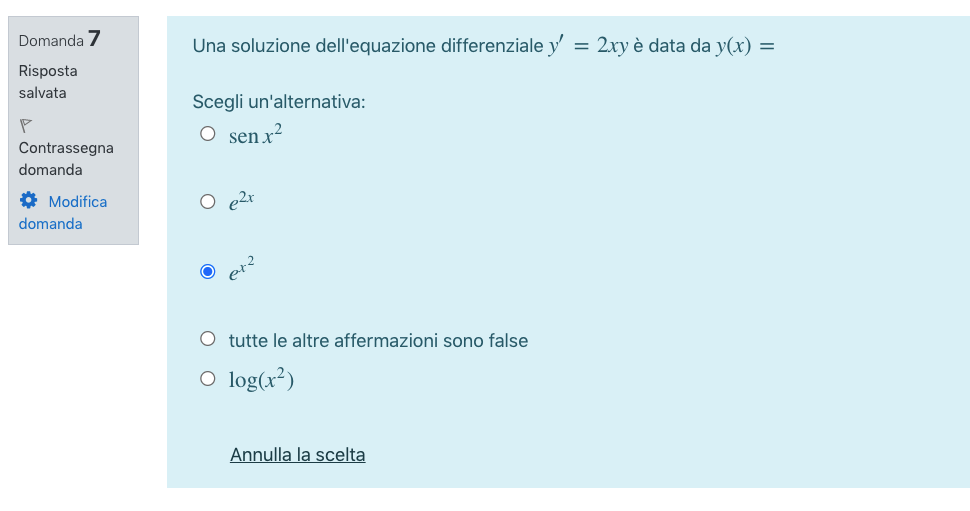Viewport: 970px width, 511px height.
Task: Choose the 'e^2x' radio option
Action: pyautogui.click(x=208, y=201)
